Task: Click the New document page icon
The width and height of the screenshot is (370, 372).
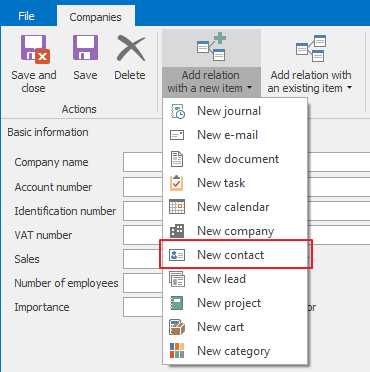Action: 177,159
